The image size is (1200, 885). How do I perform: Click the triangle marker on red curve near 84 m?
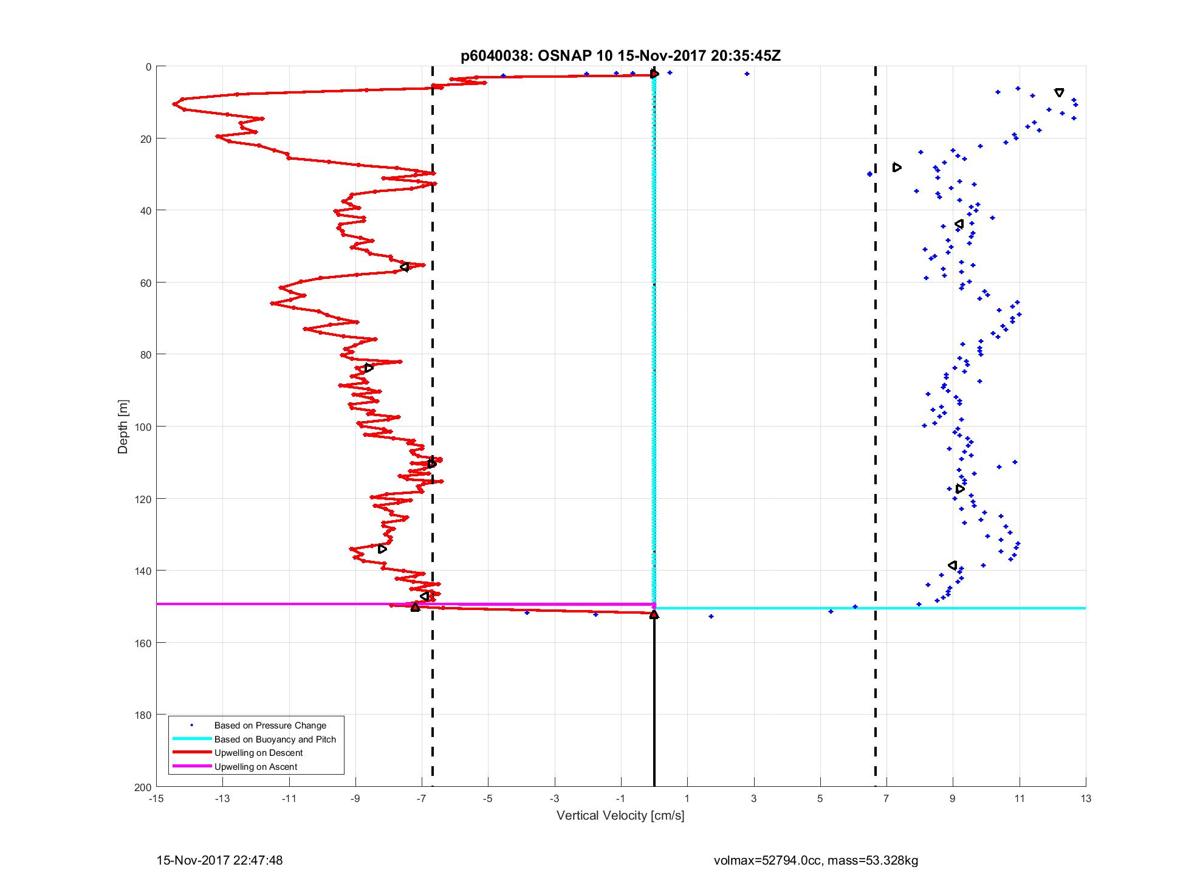(x=369, y=368)
